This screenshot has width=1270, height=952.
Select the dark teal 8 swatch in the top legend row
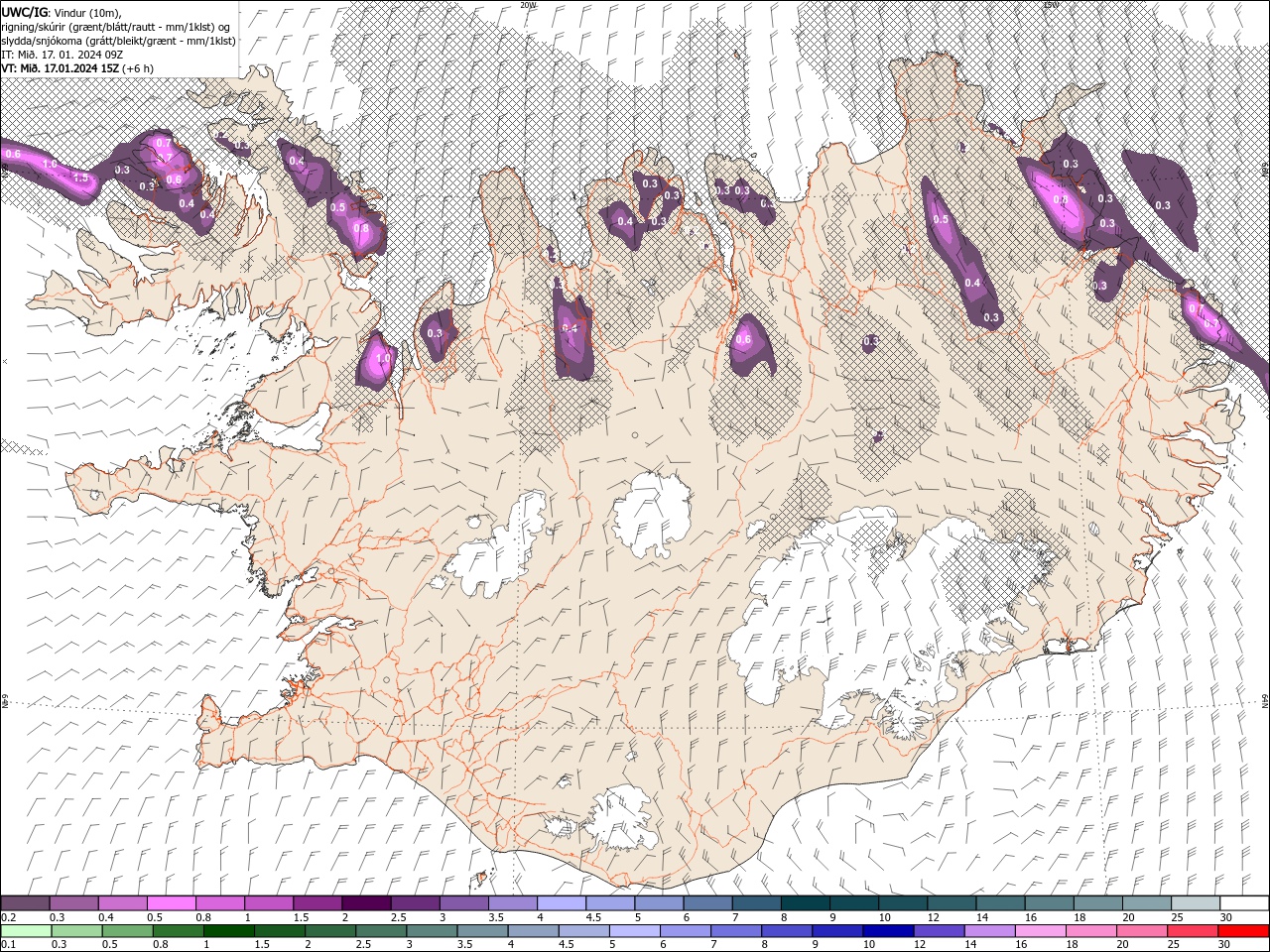tap(806, 903)
